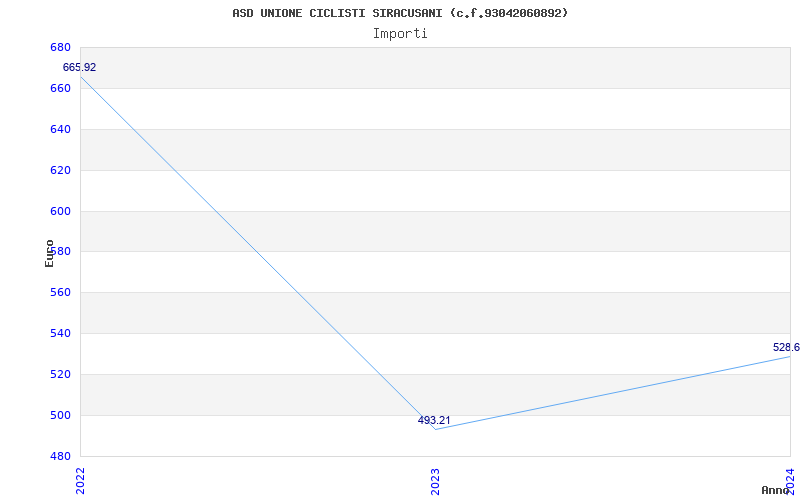Select the 528.6 data point label
This screenshot has height=500, width=800.
pos(786,347)
